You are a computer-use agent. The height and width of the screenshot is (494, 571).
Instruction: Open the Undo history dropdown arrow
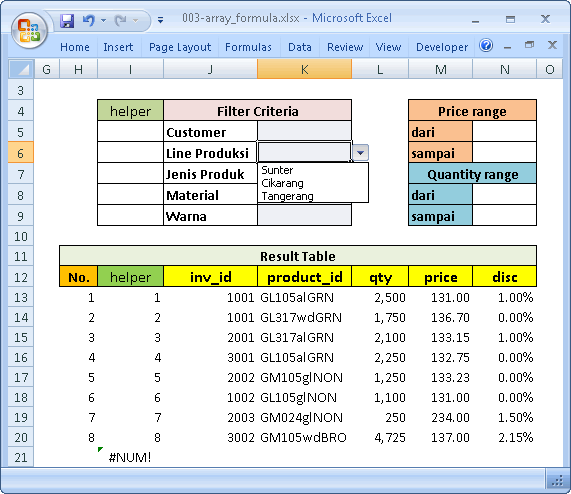[103, 20]
